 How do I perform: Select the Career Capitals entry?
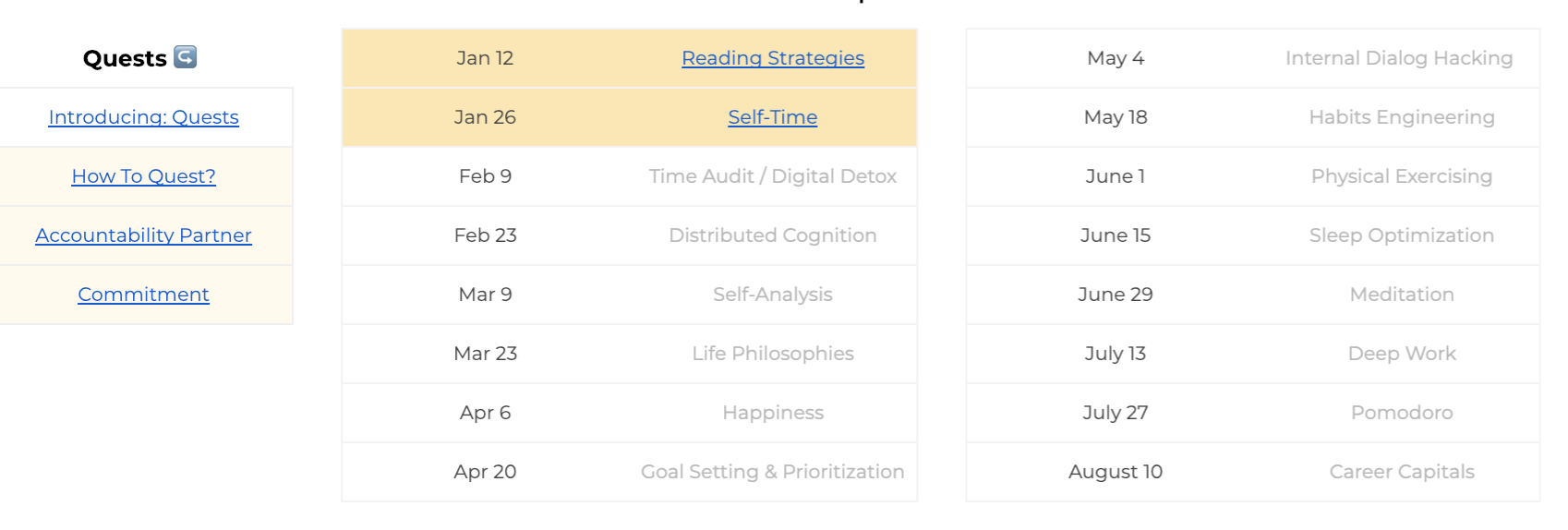click(x=1401, y=472)
